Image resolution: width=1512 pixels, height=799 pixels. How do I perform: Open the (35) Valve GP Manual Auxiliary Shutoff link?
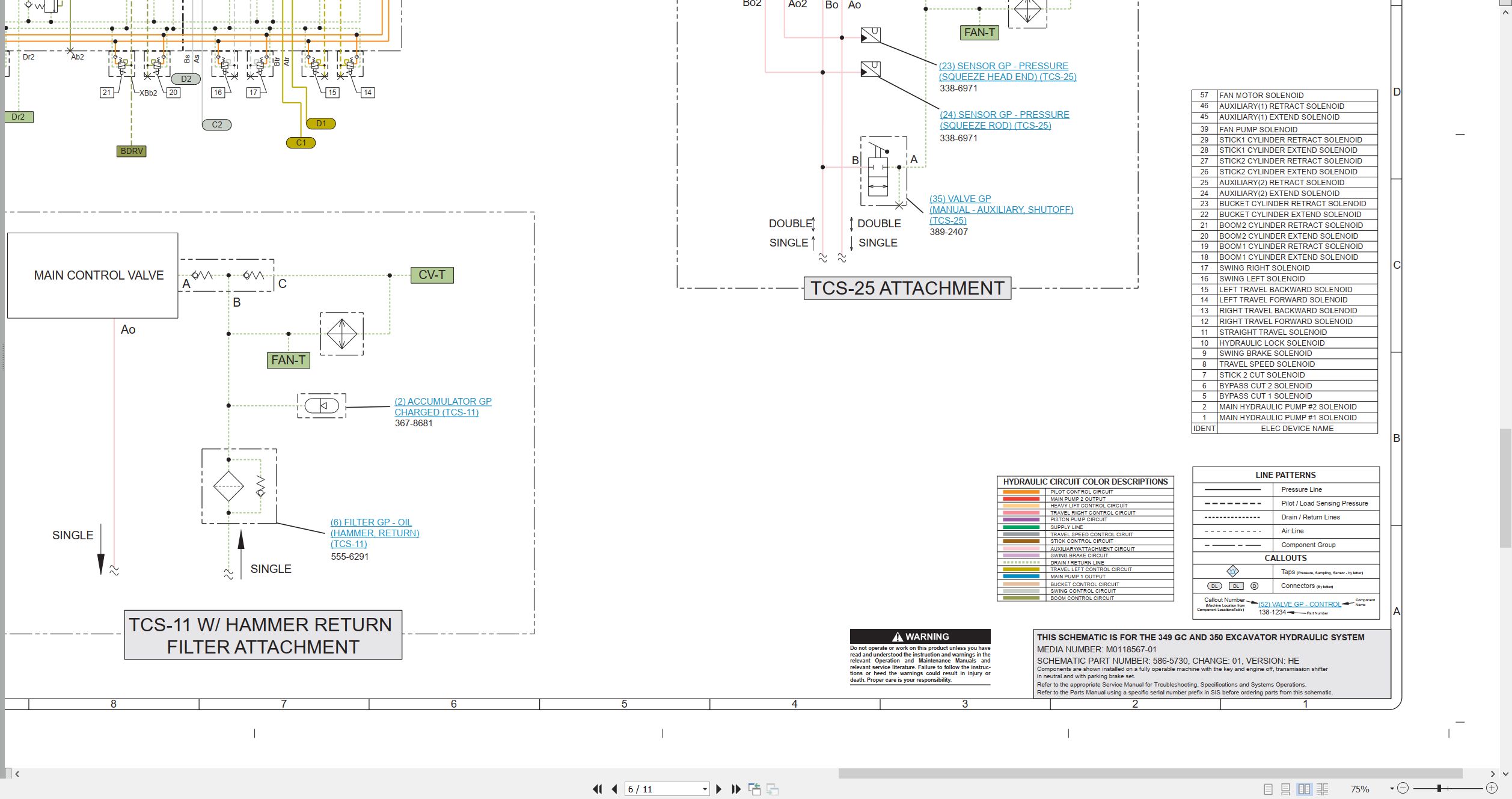[x=1001, y=209]
